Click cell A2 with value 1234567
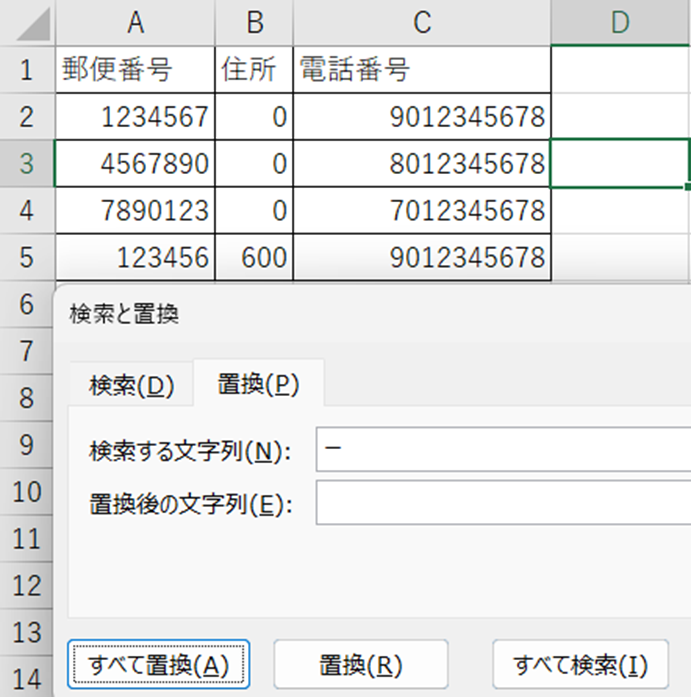 (x=135, y=117)
